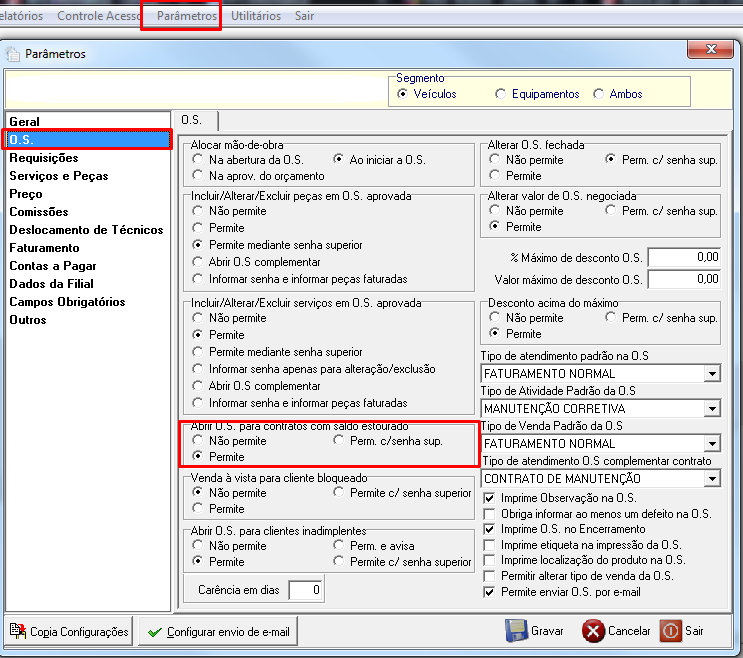Expand "Tipo de atendimento padrão na O.S" dropdown

pos(712,374)
